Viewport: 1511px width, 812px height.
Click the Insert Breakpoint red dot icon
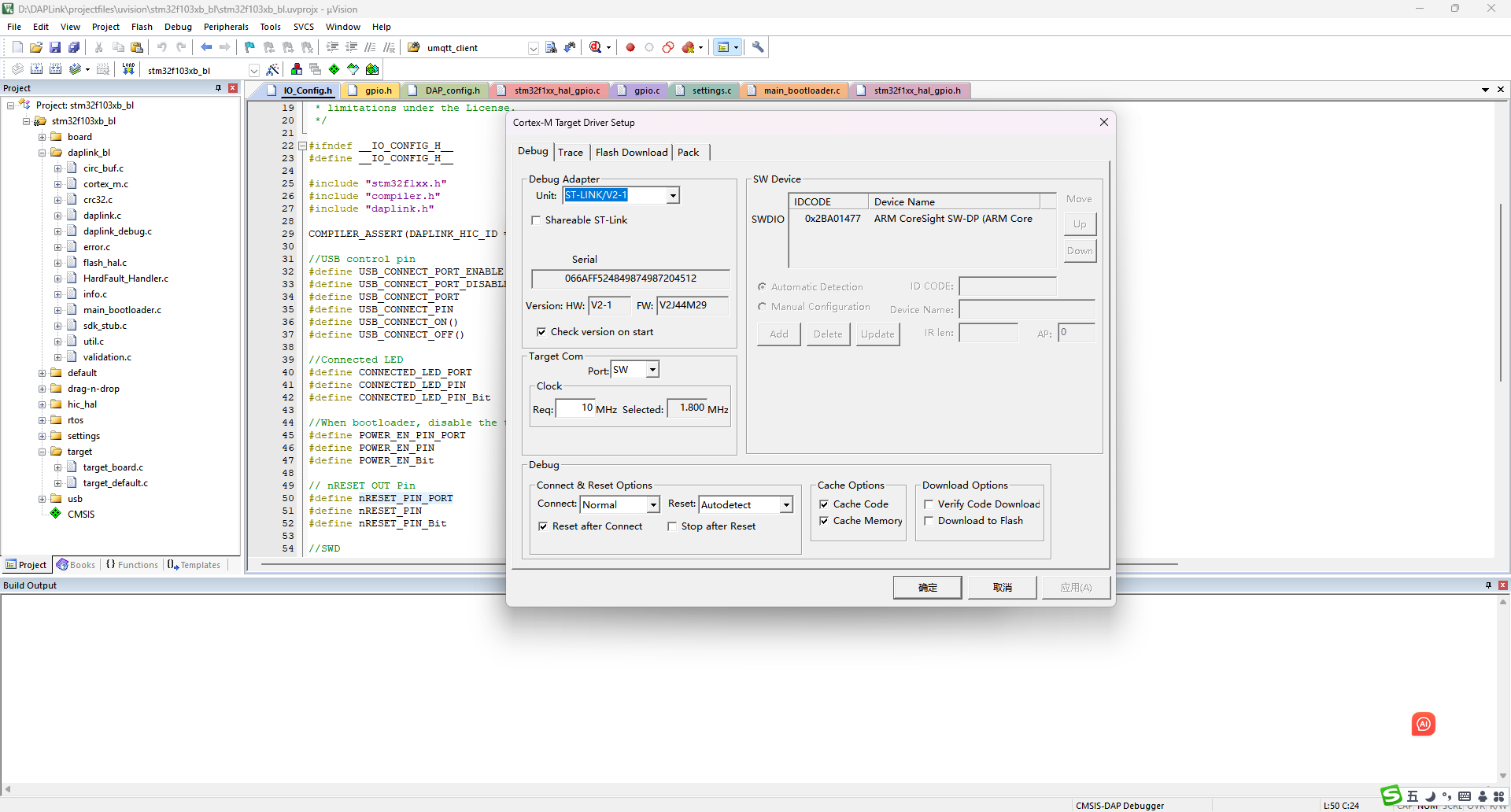pos(630,47)
